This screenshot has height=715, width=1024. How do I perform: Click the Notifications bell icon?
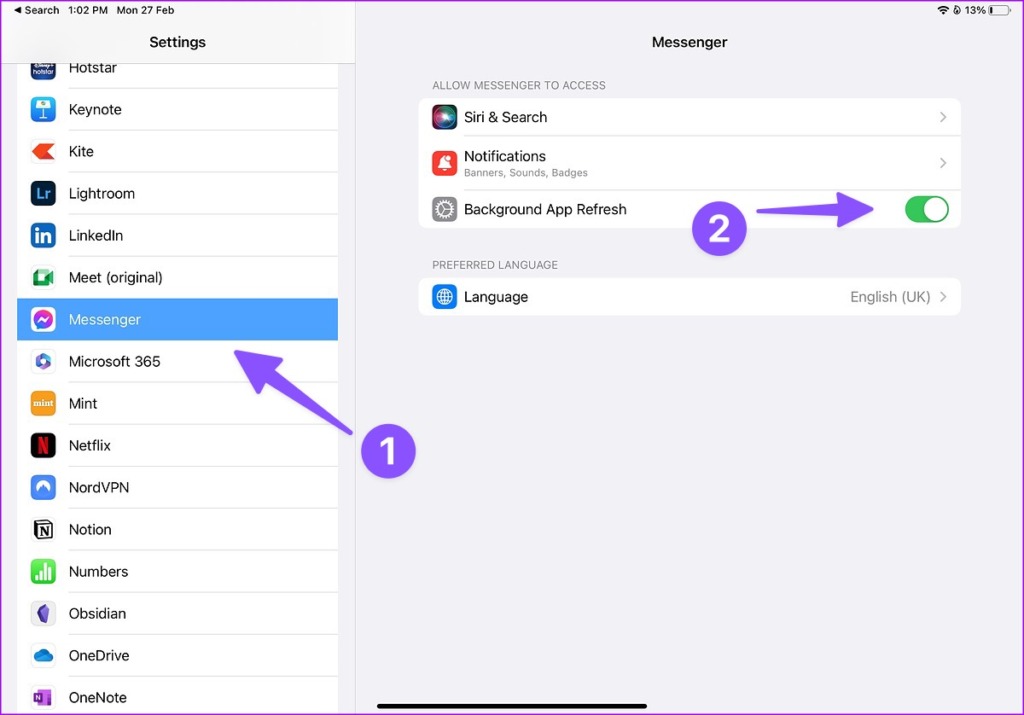tap(443, 162)
